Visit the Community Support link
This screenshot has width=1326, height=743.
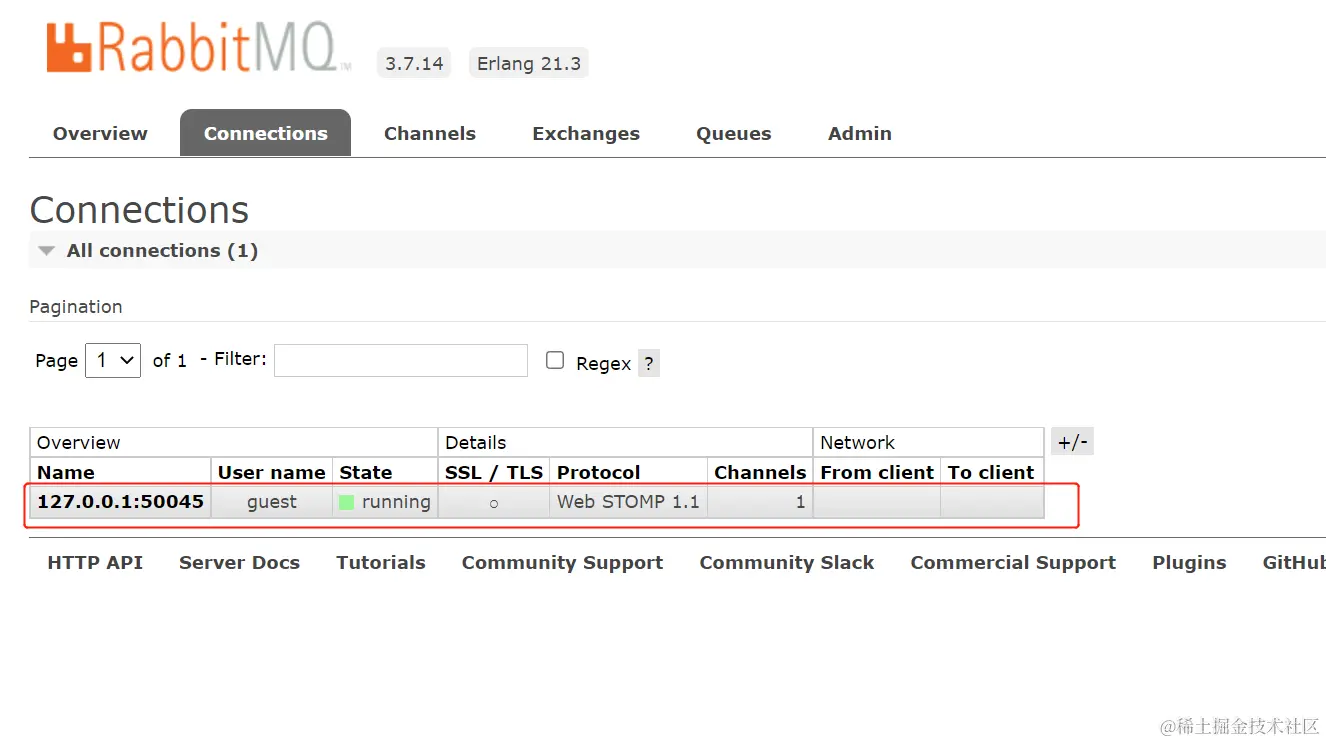[x=562, y=563]
